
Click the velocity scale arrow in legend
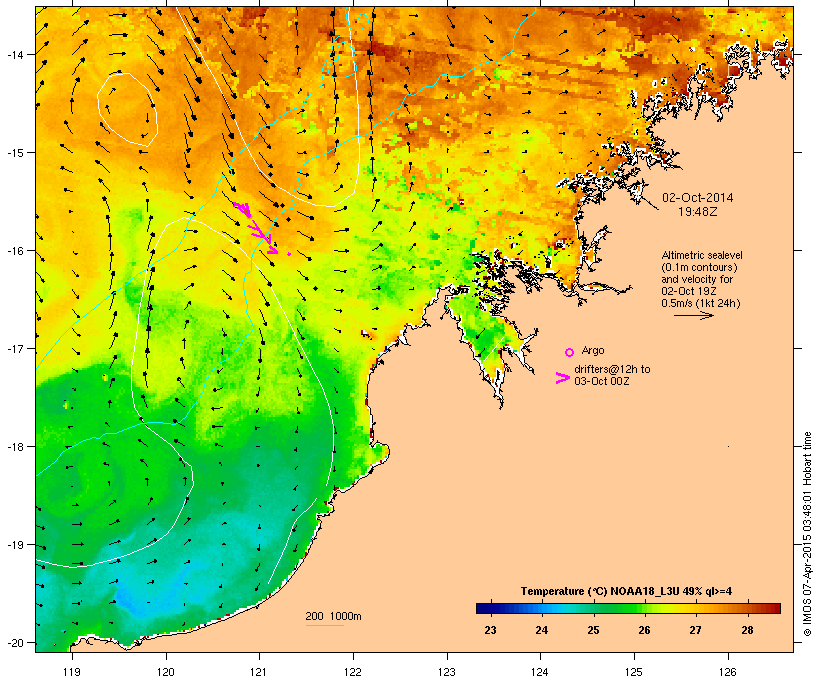click(694, 315)
